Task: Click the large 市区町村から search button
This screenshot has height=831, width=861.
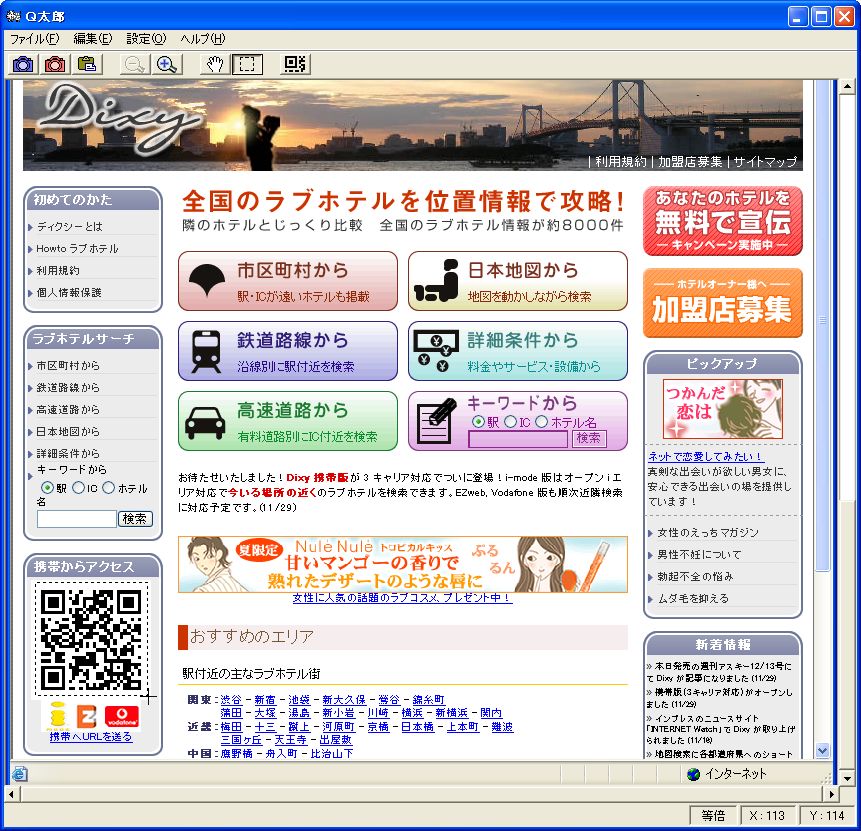Action: tap(288, 281)
